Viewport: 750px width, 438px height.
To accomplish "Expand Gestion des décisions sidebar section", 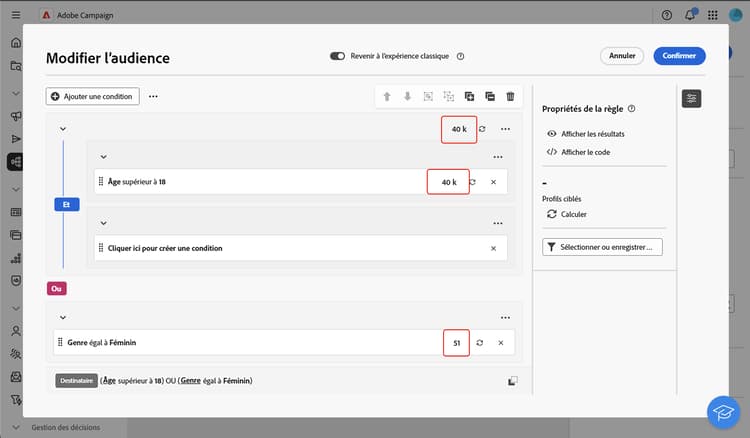I will click(16, 427).
